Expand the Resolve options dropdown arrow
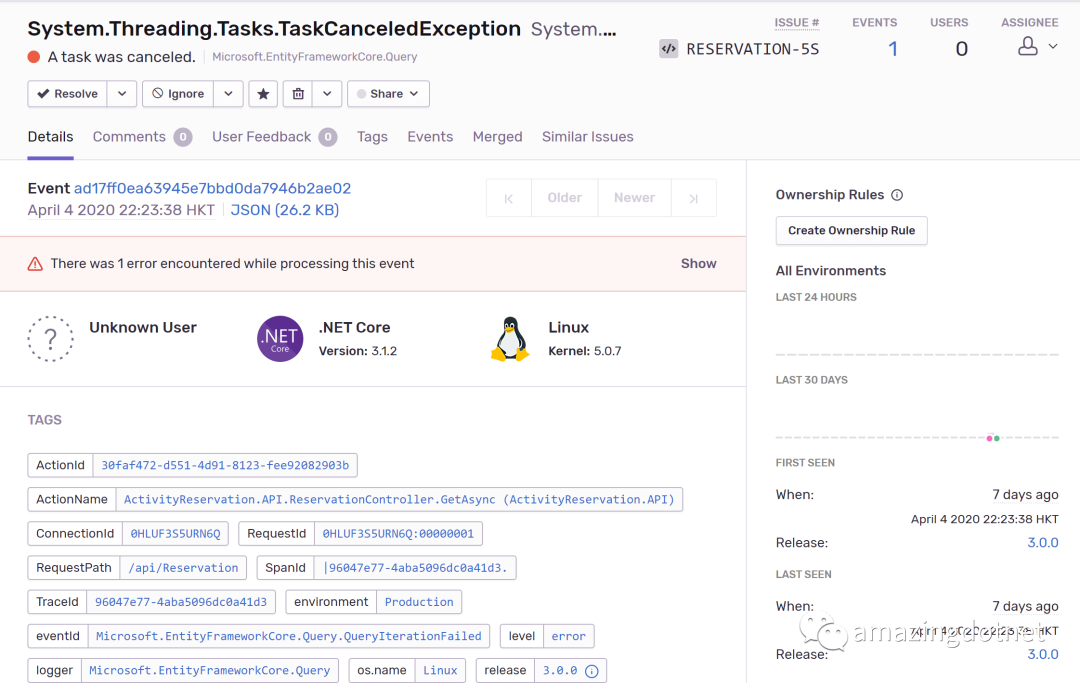 (x=122, y=94)
